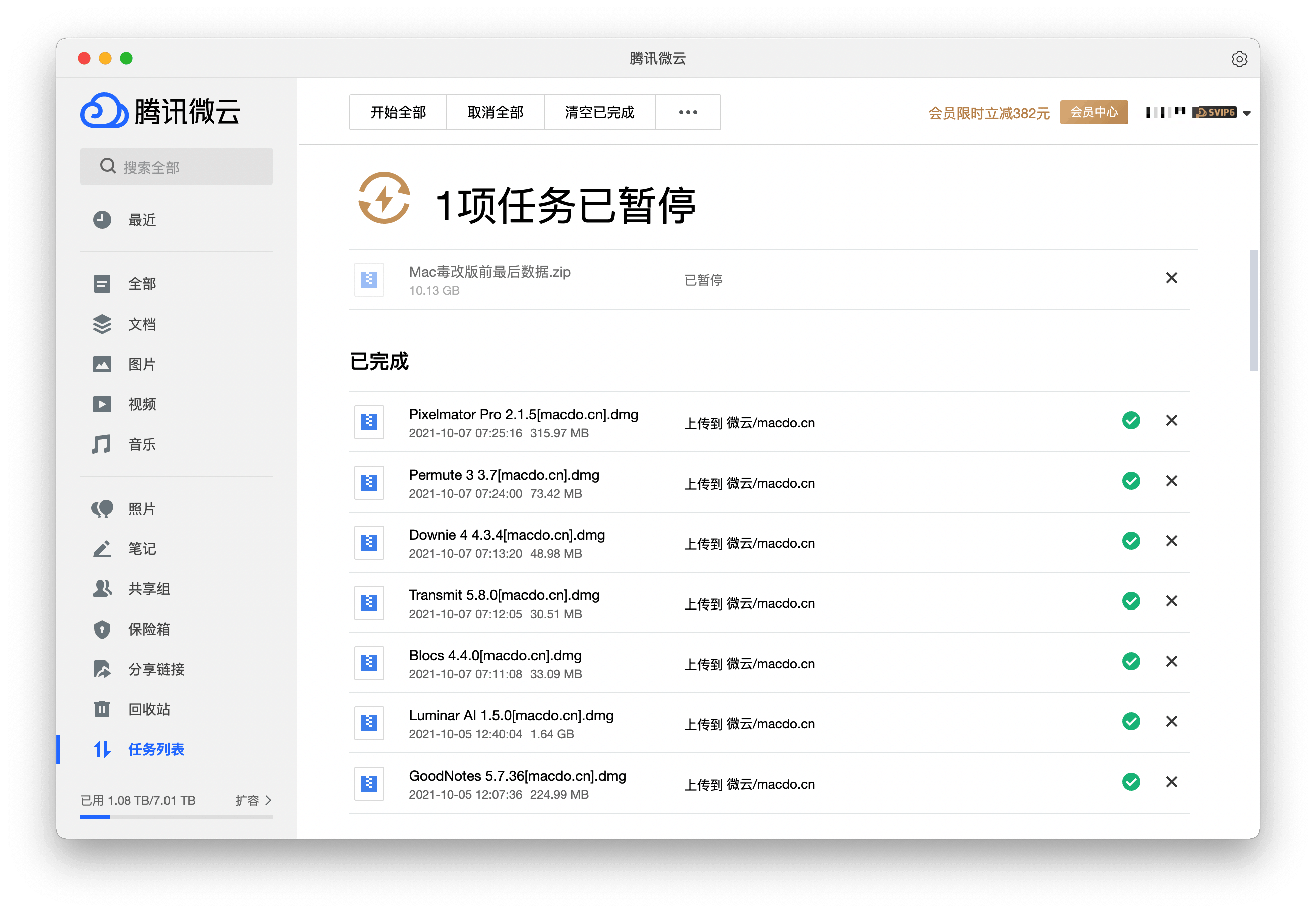Click the paused task lightning icon
This screenshot has height=913, width=1316.
(x=384, y=198)
